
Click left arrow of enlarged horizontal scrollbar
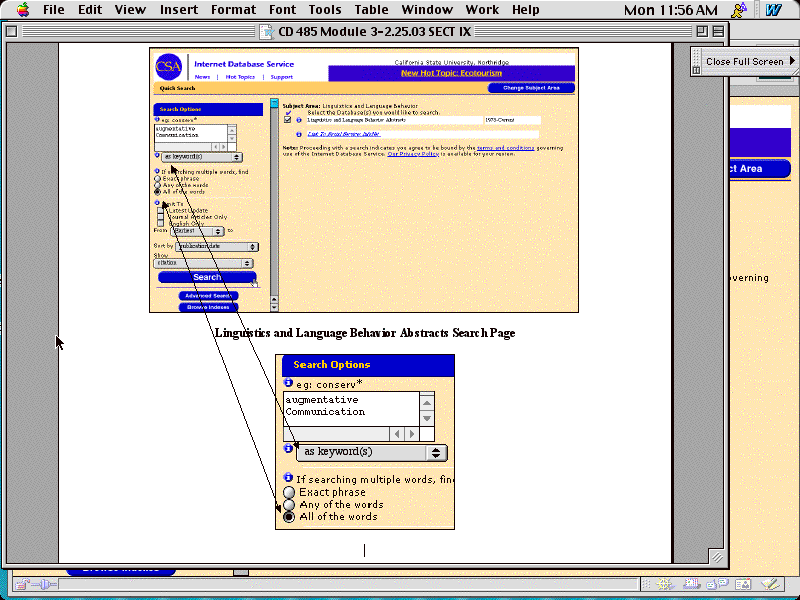(x=397, y=434)
